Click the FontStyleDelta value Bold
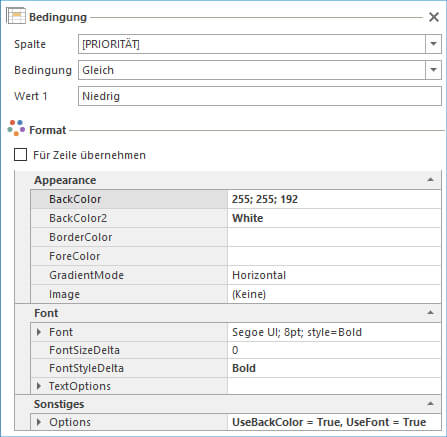The height and width of the screenshot is (437, 447). 244,368
